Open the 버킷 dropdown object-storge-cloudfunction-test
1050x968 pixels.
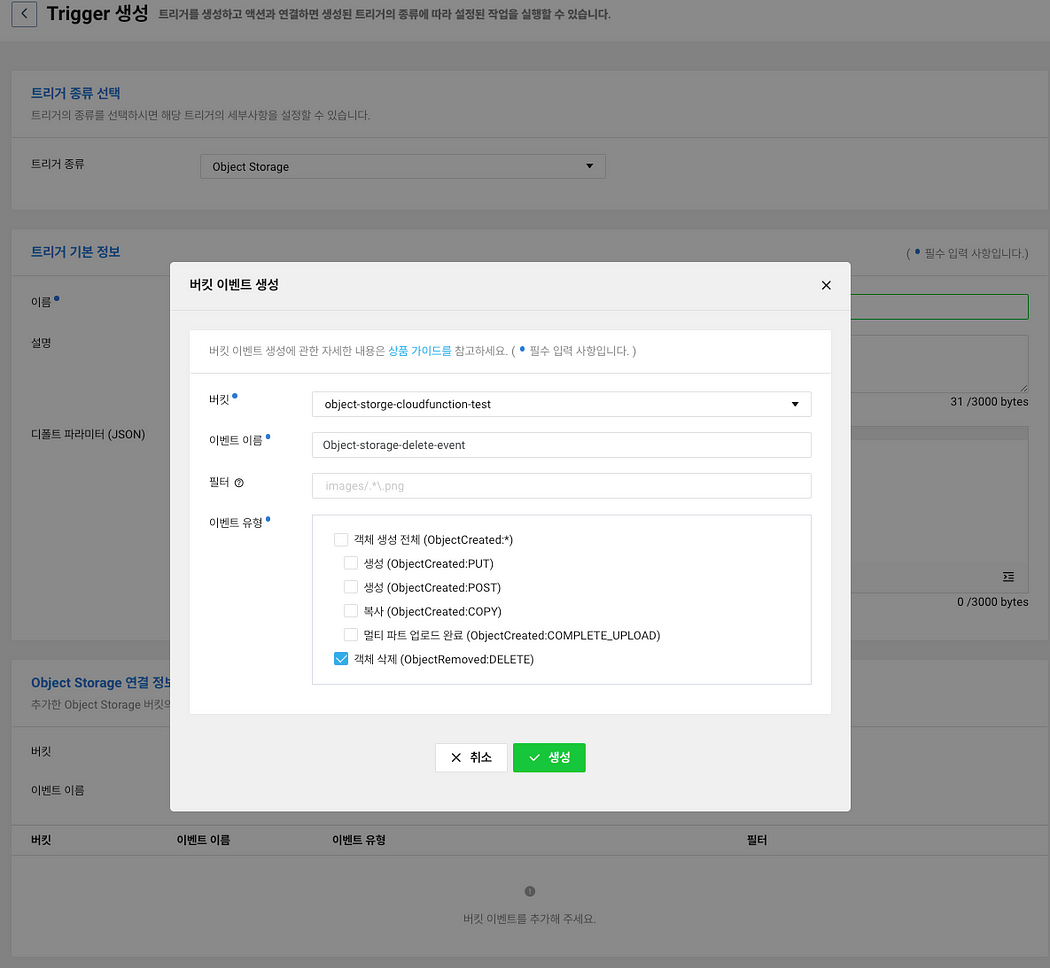pos(561,404)
